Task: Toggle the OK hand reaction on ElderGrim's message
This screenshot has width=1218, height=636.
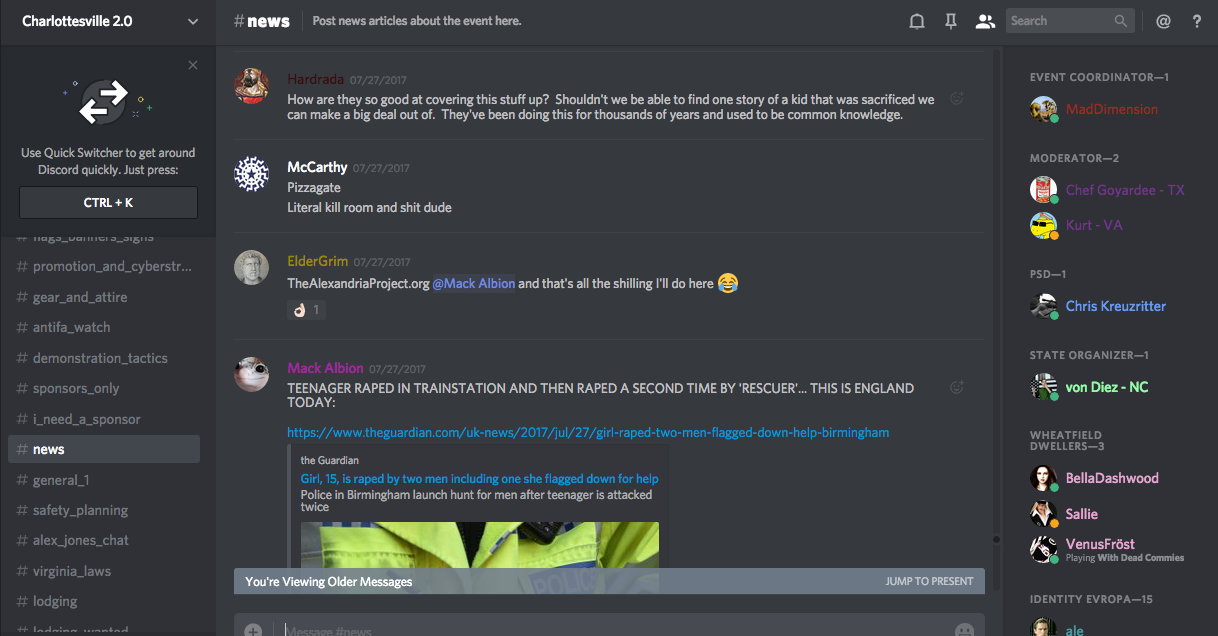Action: [306, 310]
